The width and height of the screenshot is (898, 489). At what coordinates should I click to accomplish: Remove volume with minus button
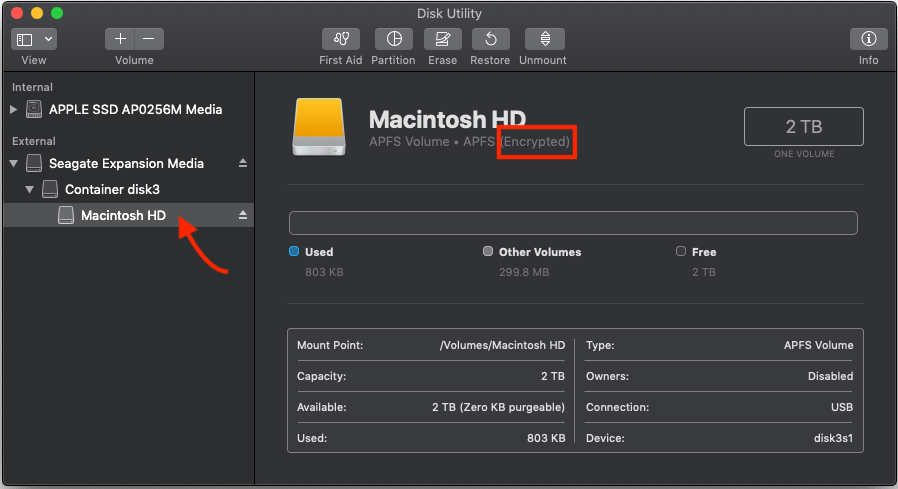149,39
